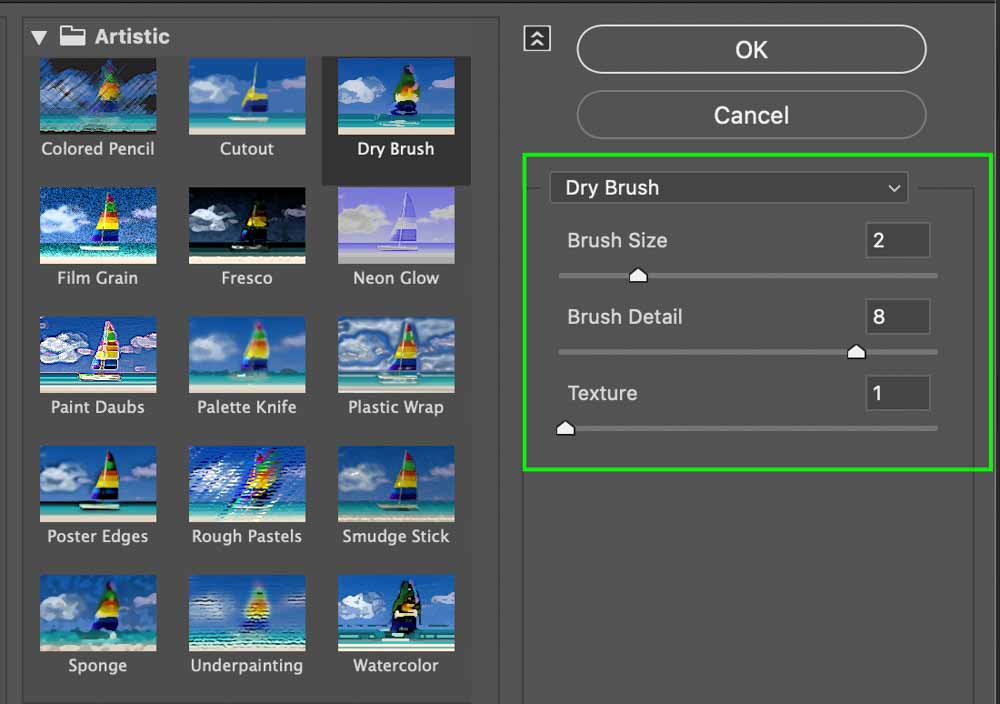Select the Palette Knife filter thumbnail
This screenshot has width=1000, height=704.
(x=247, y=355)
